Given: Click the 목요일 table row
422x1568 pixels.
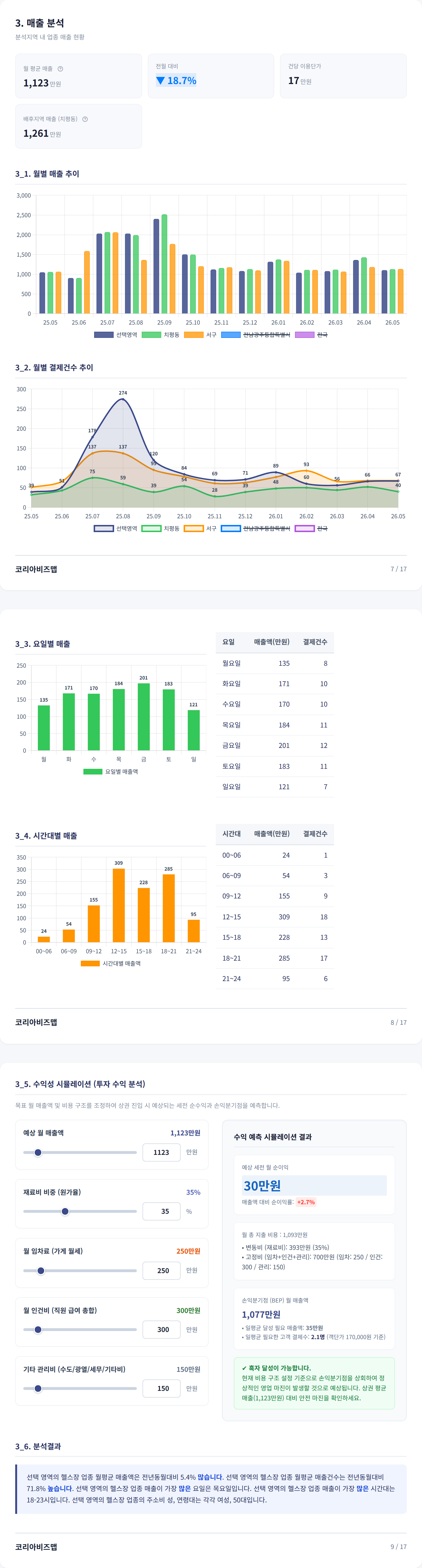Looking at the screenshot, I should click(x=275, y=725).
